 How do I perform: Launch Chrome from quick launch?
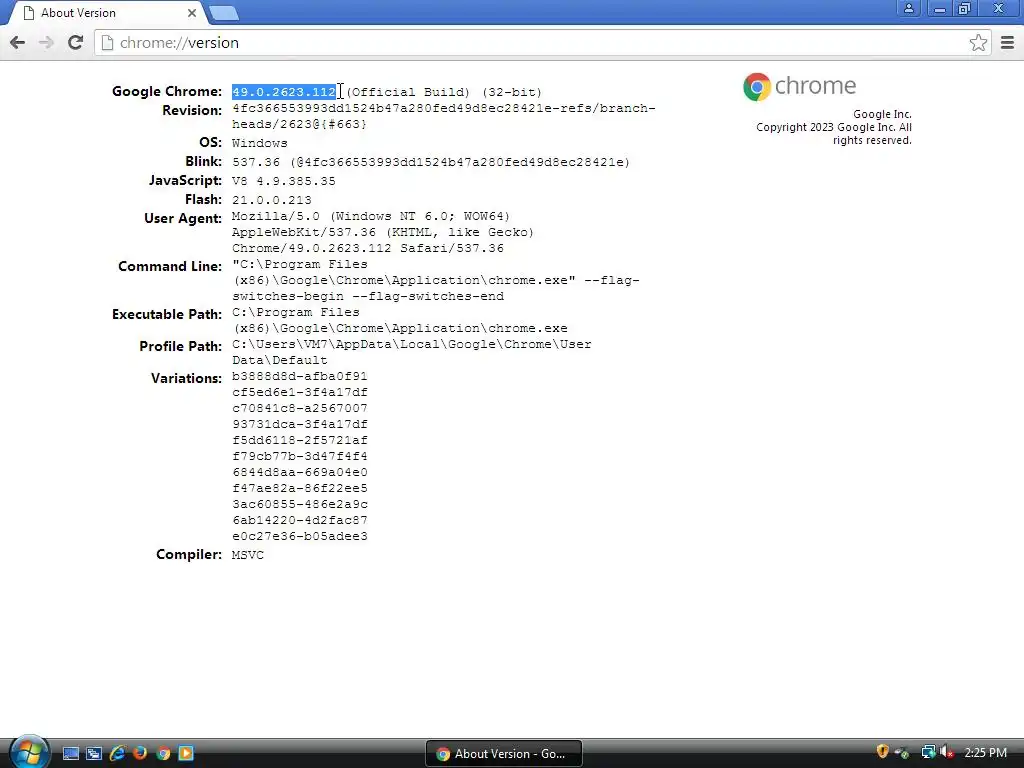(163, 754)
